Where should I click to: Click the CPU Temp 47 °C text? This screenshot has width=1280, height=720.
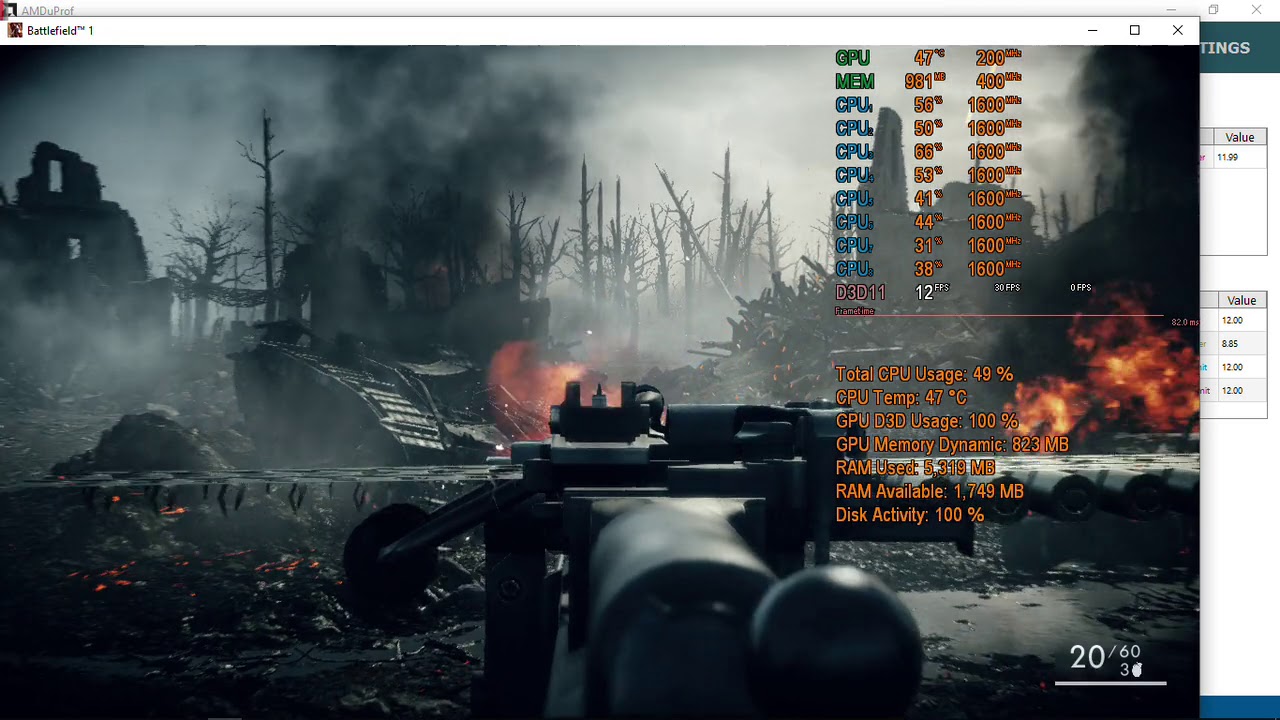pos(901,398)
